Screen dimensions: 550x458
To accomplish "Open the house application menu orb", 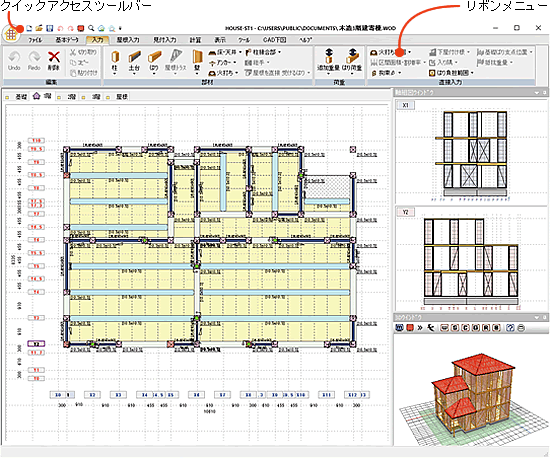I will click(11, 34).
